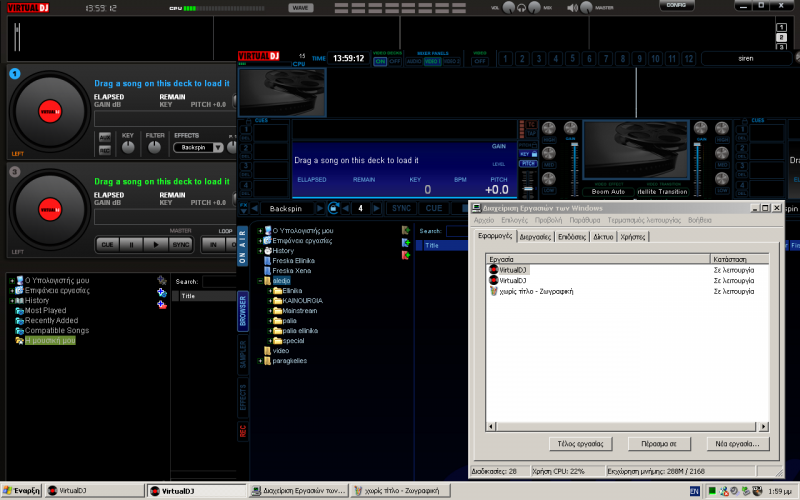Screen dimensions: 800x500
Task: Click Πέρασμα σε button
Action: [x=659, y=444]
